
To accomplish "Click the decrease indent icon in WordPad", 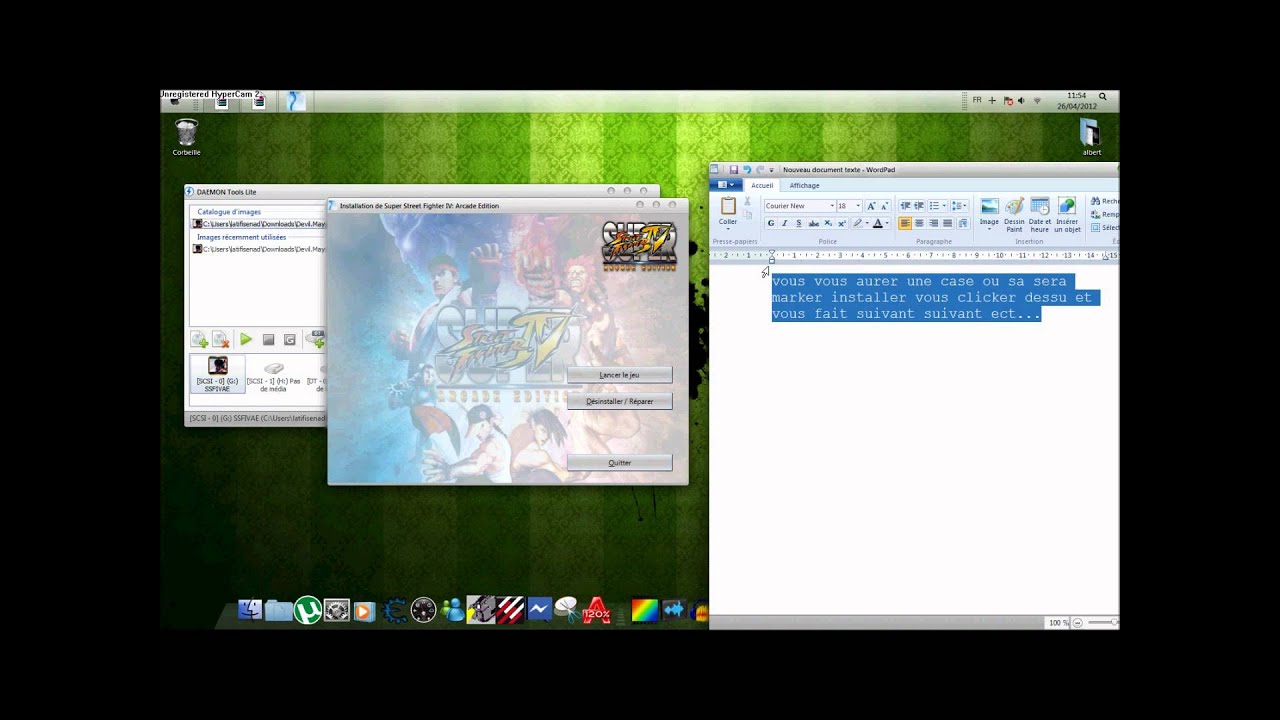I will click(x=905, y=206).
